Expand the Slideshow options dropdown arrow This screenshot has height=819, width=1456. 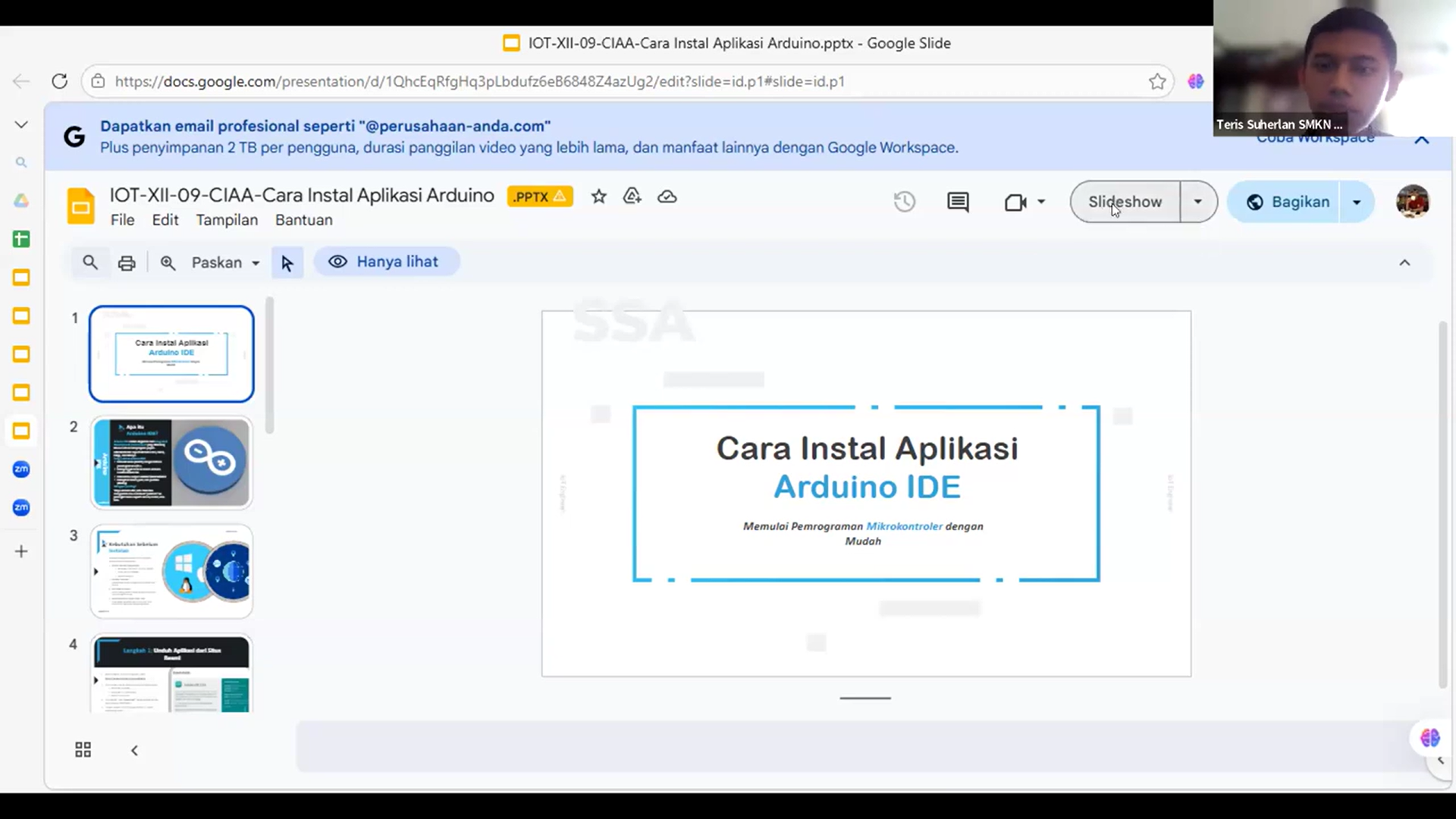[x=1198, y=202]
